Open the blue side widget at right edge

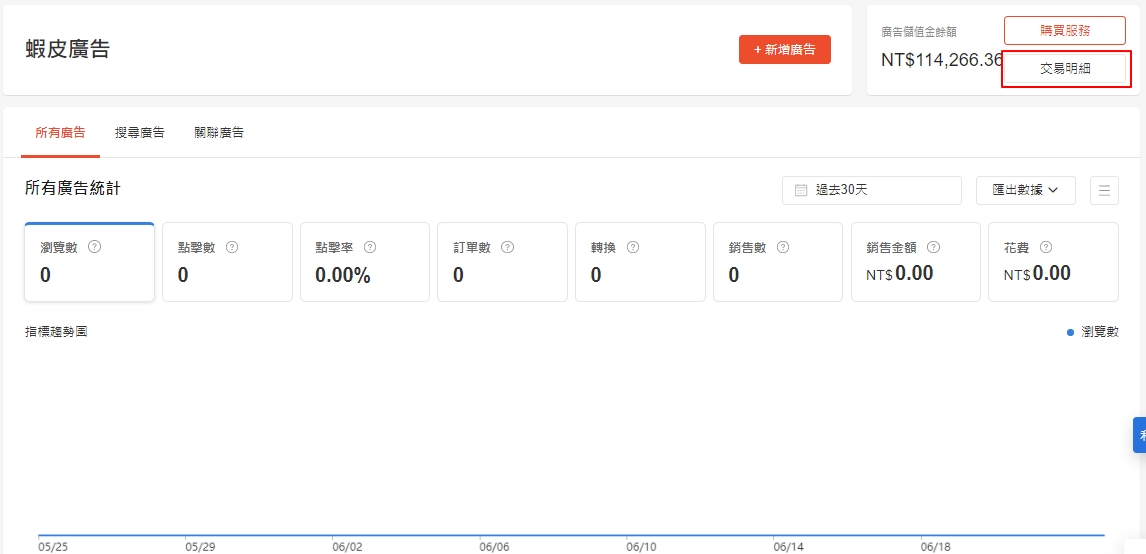(1139, 435)
